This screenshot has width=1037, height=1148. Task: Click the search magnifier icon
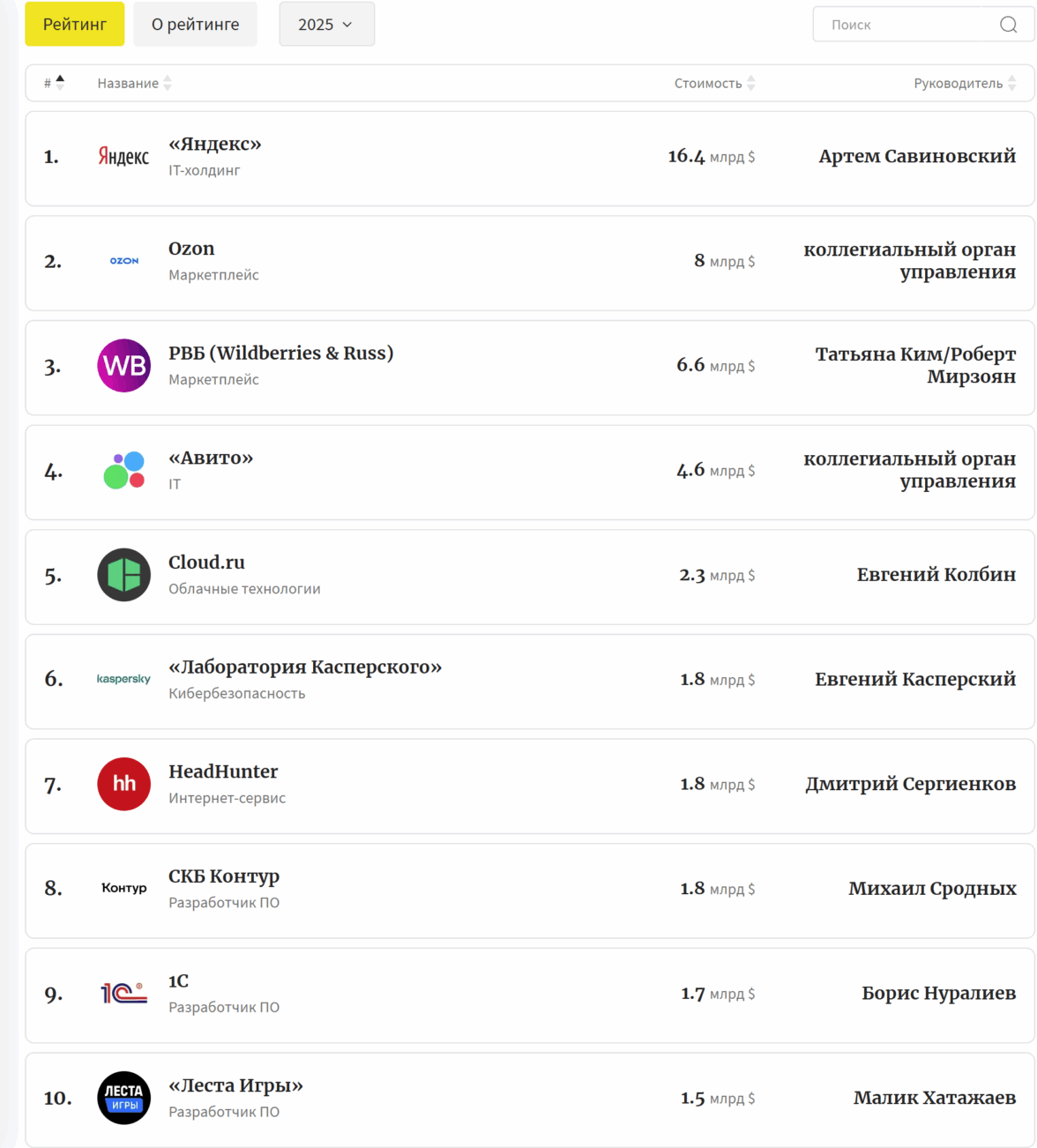[x=1008, y=25]
